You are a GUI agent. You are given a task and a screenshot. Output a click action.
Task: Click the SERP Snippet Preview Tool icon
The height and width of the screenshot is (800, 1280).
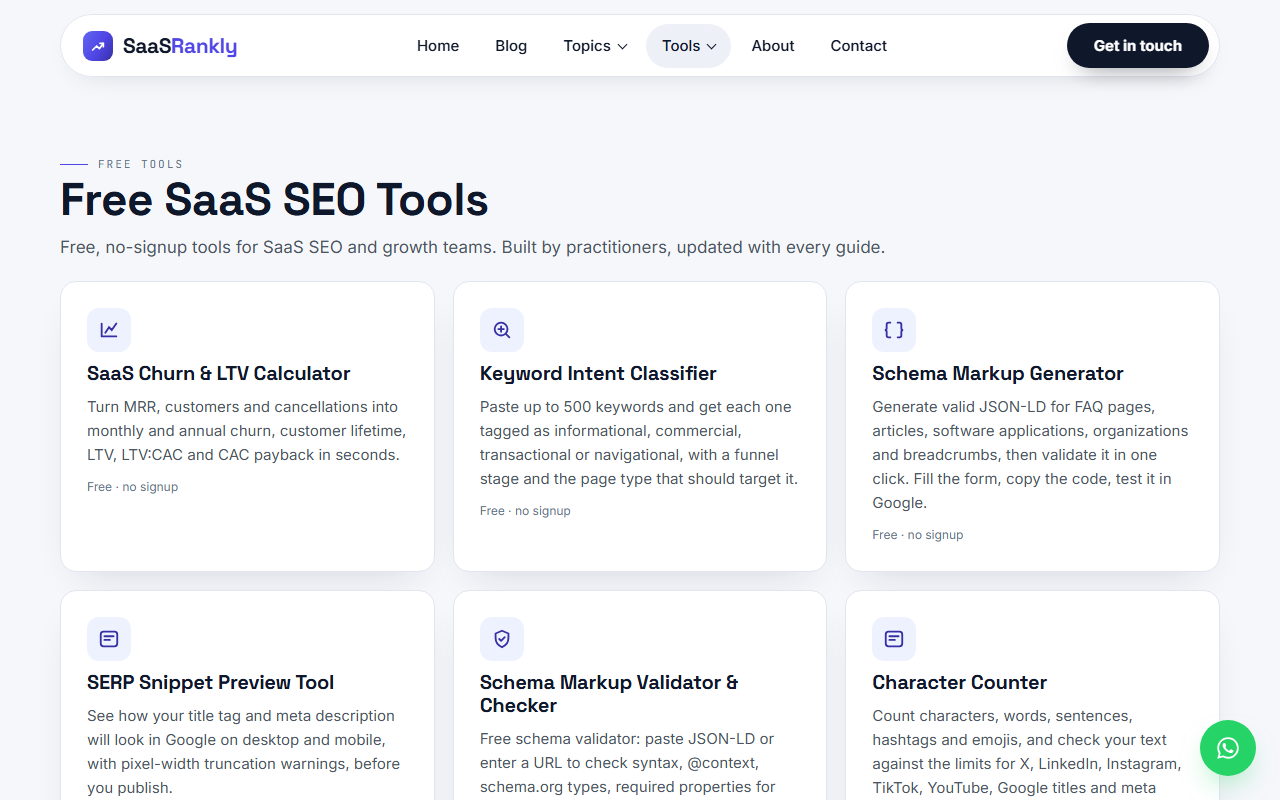109,639
